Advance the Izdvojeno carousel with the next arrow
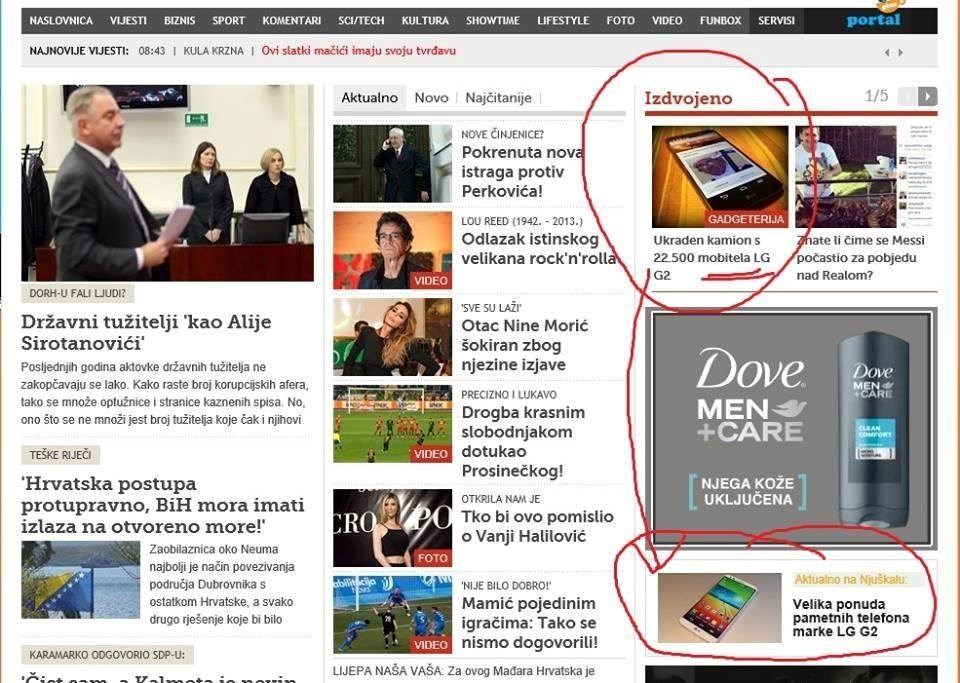960x683 pixels. click(x=929, y=96)
